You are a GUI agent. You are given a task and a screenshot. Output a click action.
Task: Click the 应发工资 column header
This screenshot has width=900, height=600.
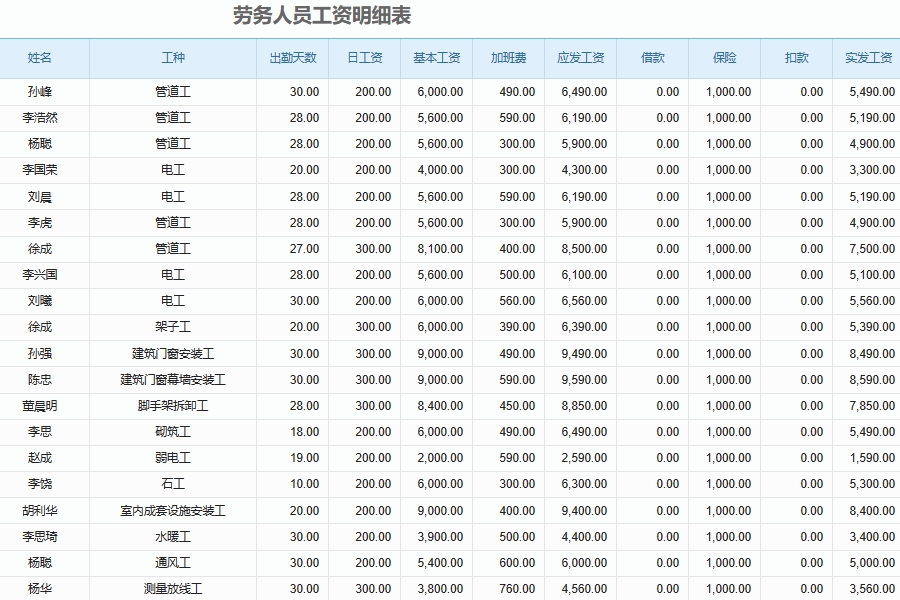(x=581, y=57)
